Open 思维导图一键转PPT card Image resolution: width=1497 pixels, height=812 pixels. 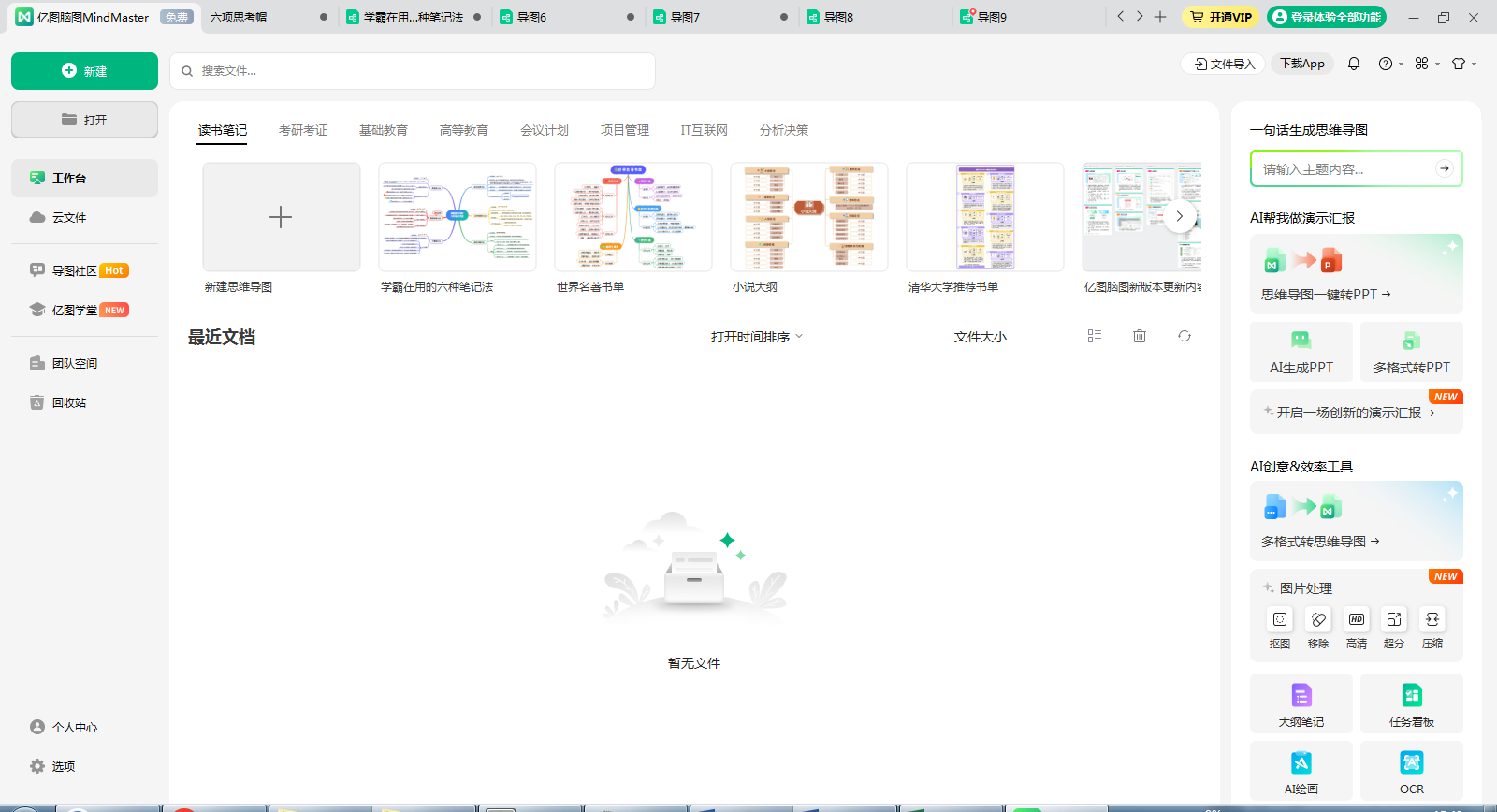tap(1357, 274)
